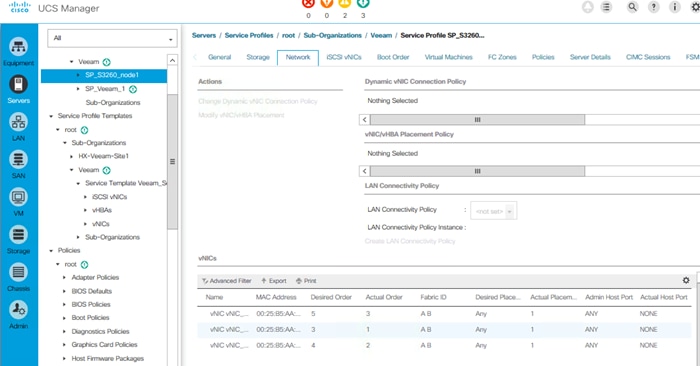
Task: Click Export in the vNICs toolbar
Action: [274, 281]
